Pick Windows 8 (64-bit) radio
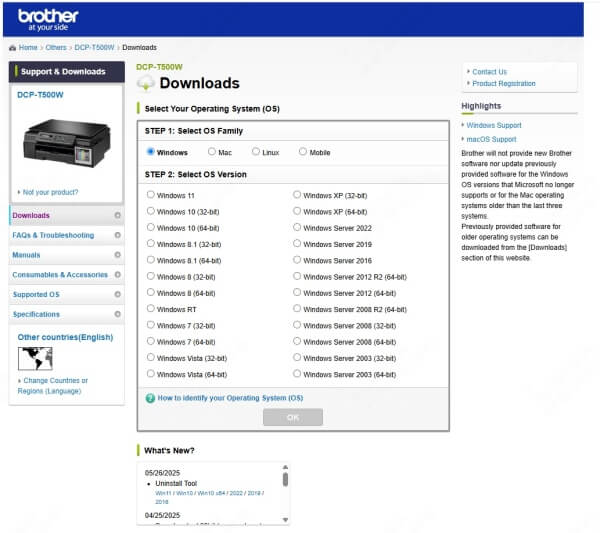600x533 pixels. [x=151, y=292]
